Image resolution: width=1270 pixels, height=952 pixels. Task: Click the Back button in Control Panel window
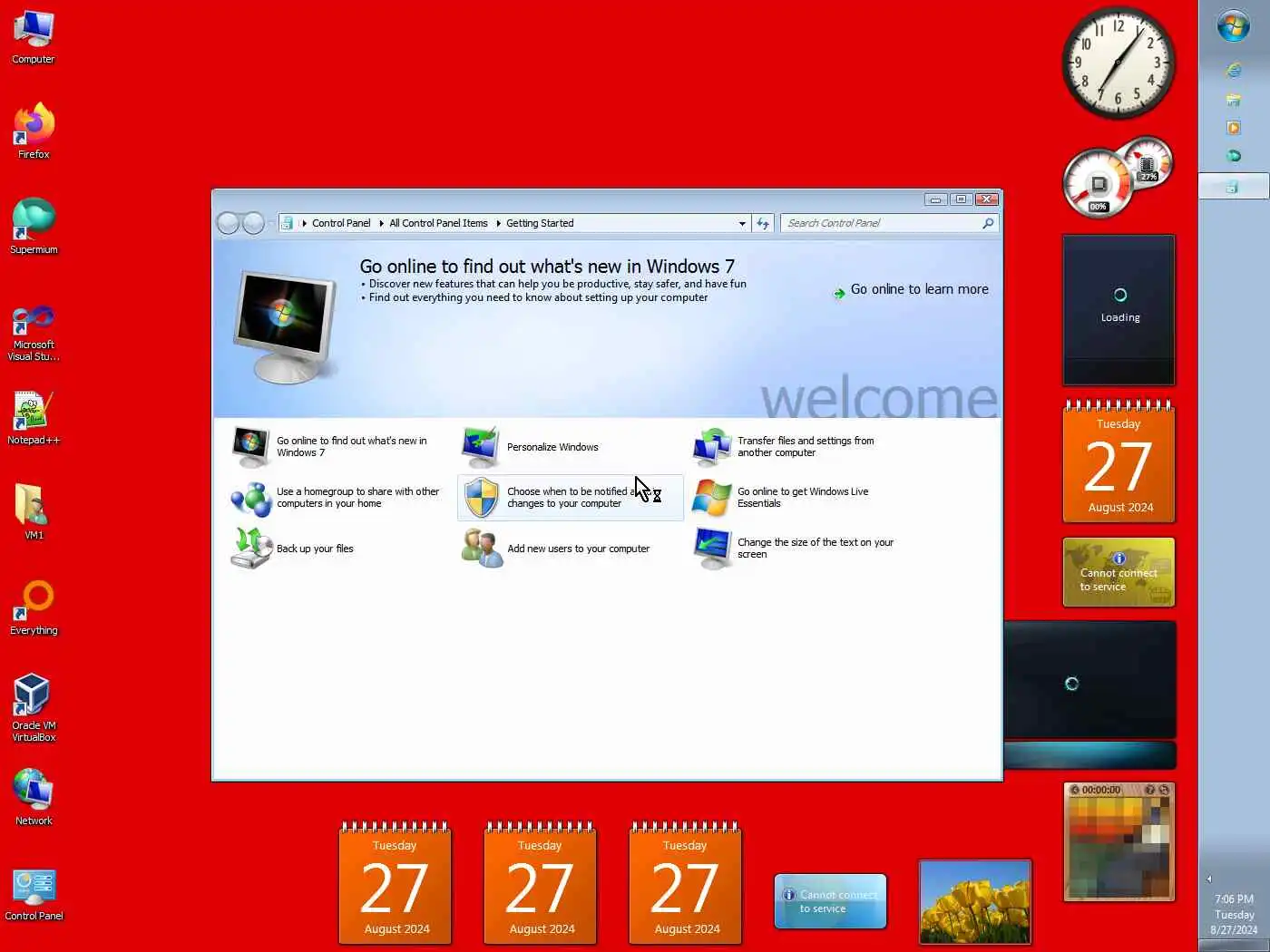click(x=229, y=223)
